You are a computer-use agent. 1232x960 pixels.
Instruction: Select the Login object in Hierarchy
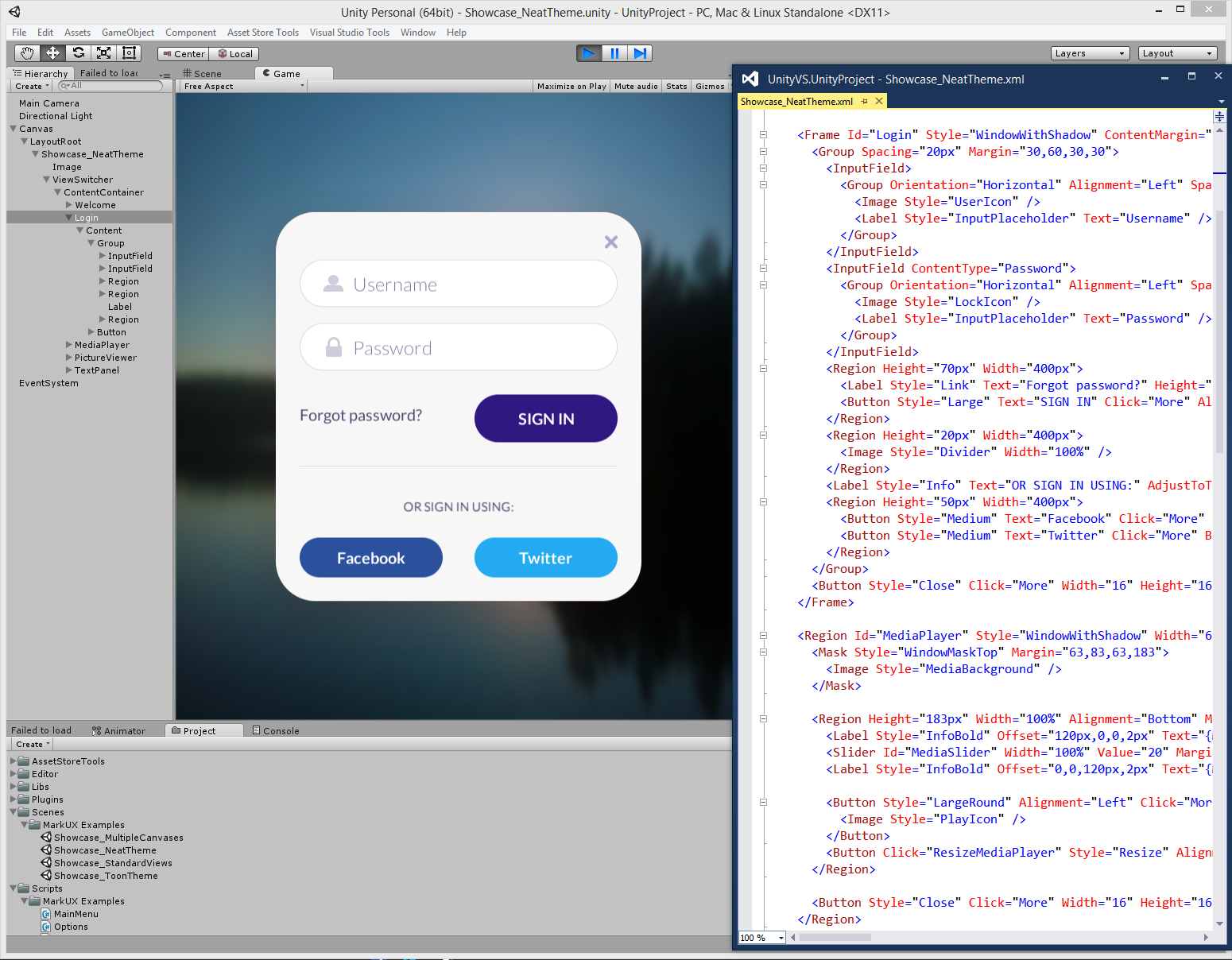point(86,217)
